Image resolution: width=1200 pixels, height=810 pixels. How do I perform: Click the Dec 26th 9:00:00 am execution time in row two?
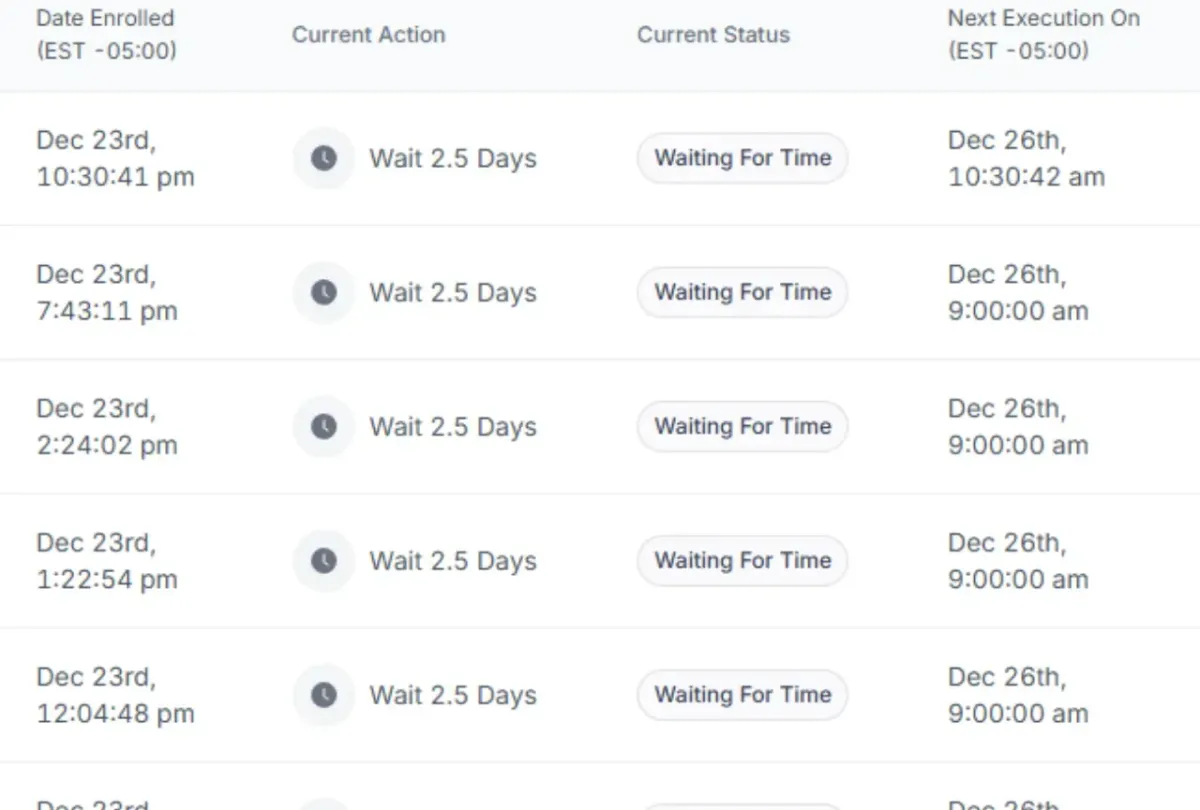coord(1018,292)
